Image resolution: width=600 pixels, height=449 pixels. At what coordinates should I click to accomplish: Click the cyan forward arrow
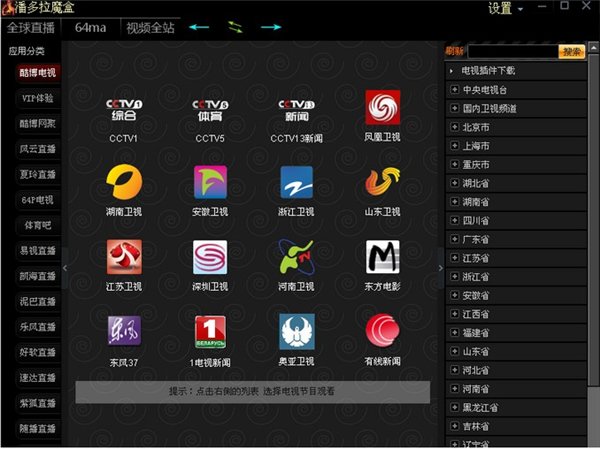click(271, 27)
